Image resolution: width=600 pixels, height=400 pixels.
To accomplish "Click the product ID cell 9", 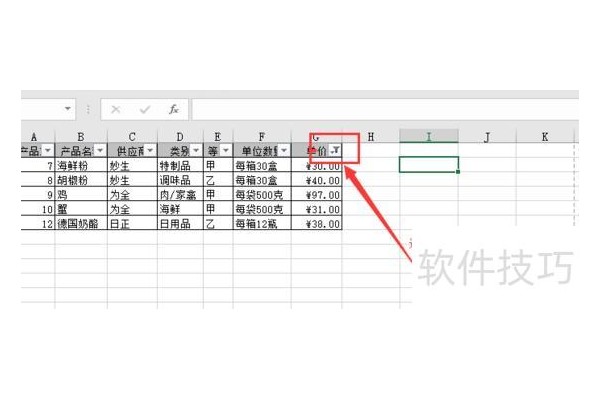I will 38,194.
